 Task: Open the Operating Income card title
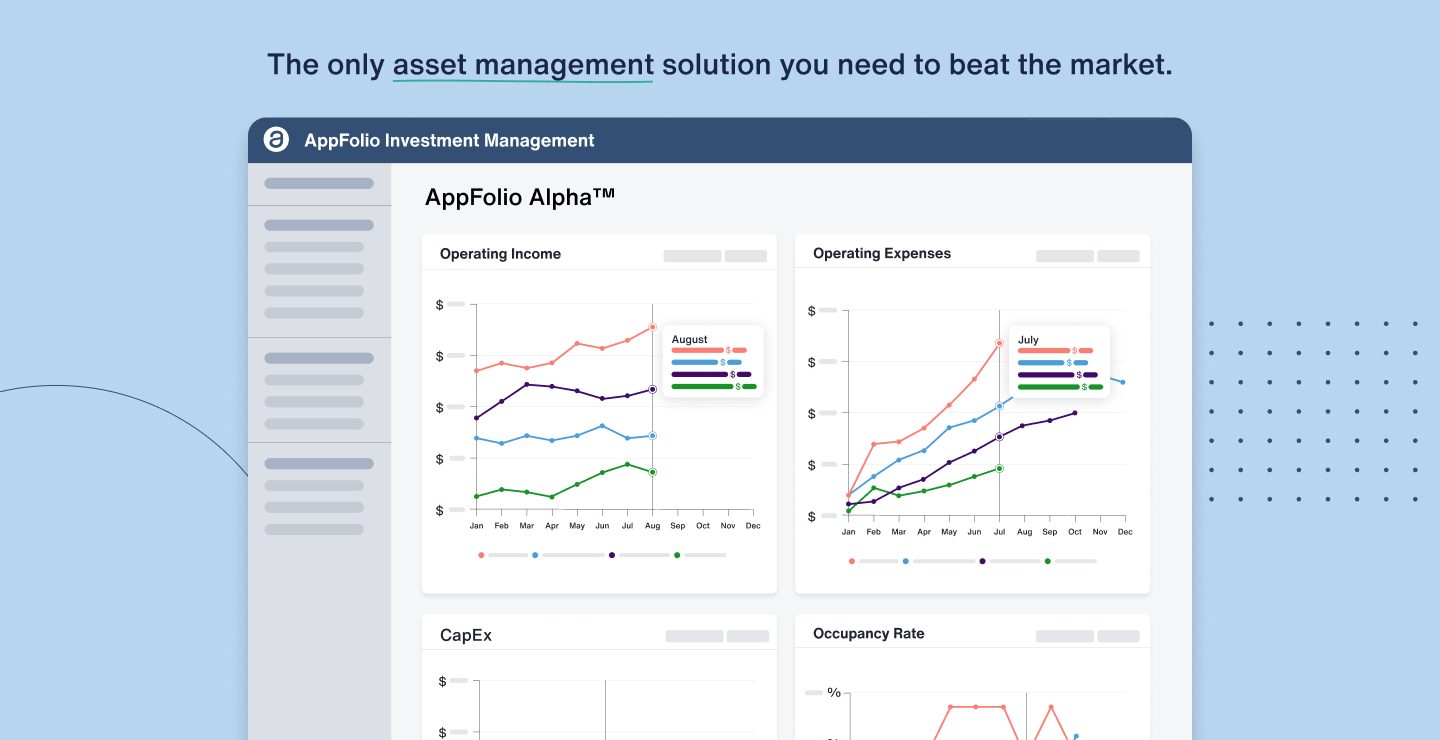[500, 254]
